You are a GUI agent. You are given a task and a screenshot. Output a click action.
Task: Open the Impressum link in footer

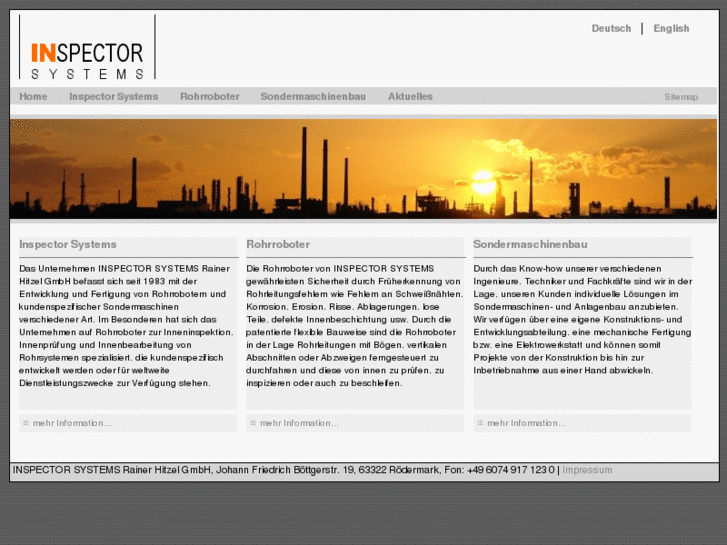(587, 470)
